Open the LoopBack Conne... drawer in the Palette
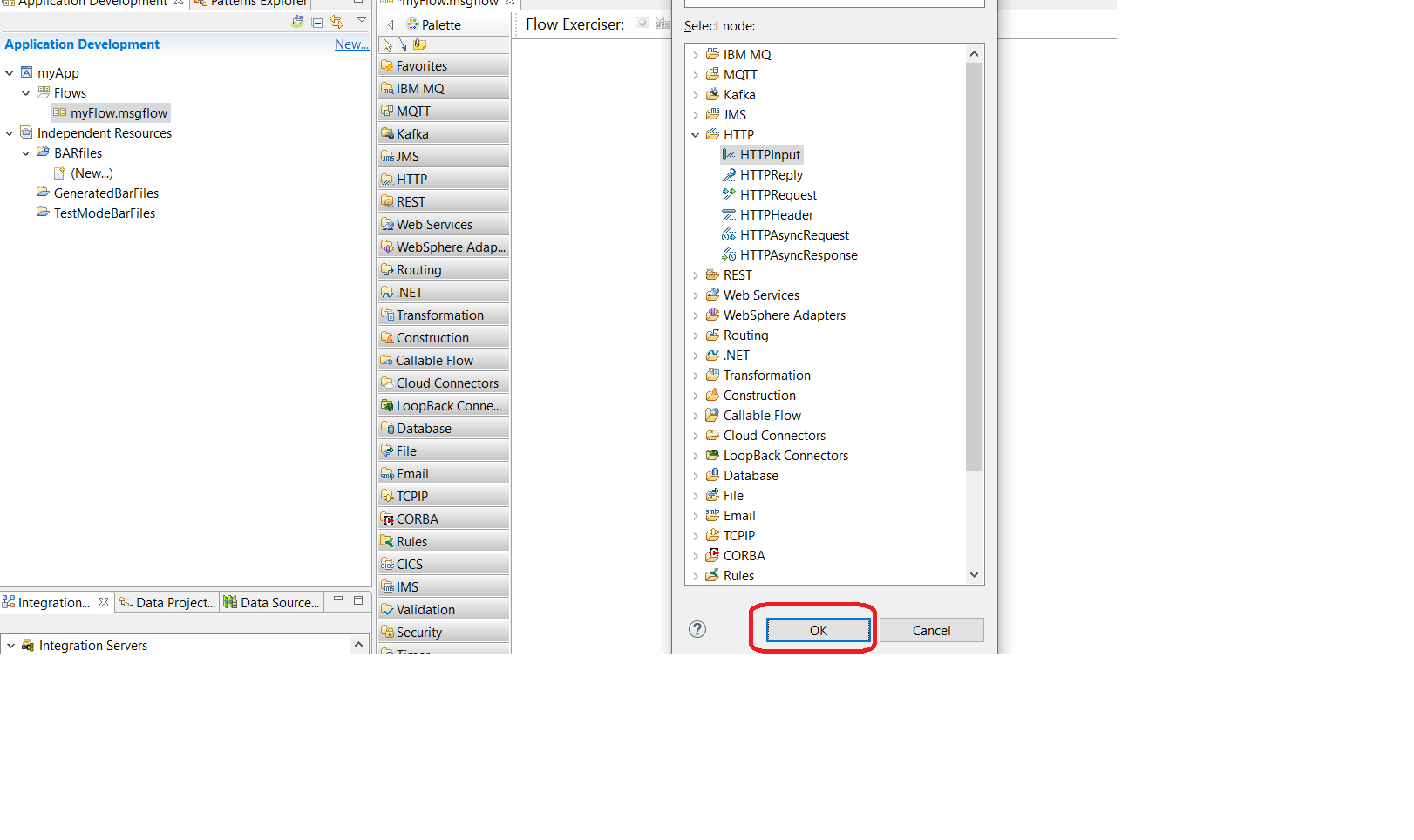This screenshot has width=1414, height=840. tap(445, 405)
